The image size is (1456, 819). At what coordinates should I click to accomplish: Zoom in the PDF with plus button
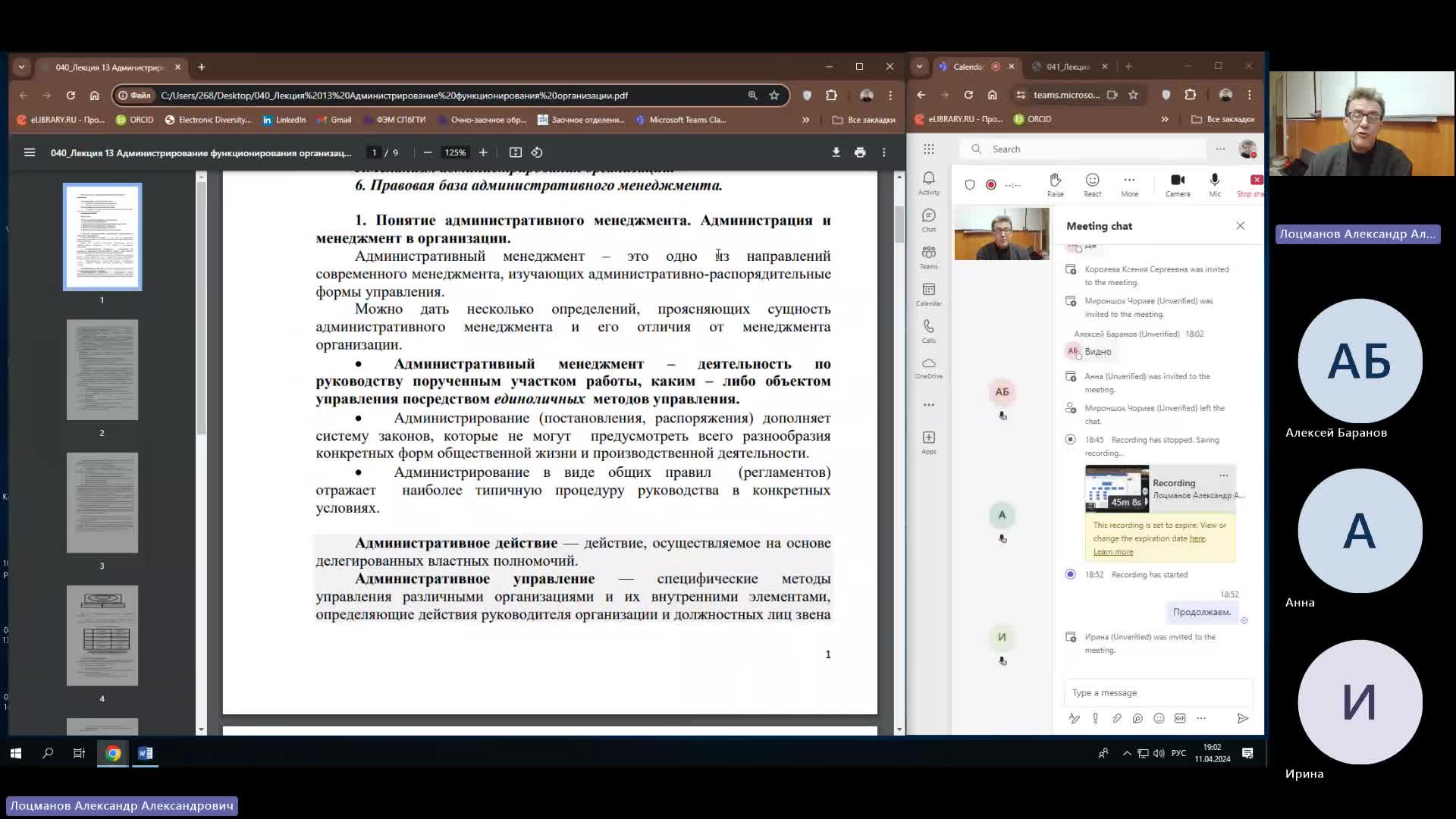tap(483, 152)
